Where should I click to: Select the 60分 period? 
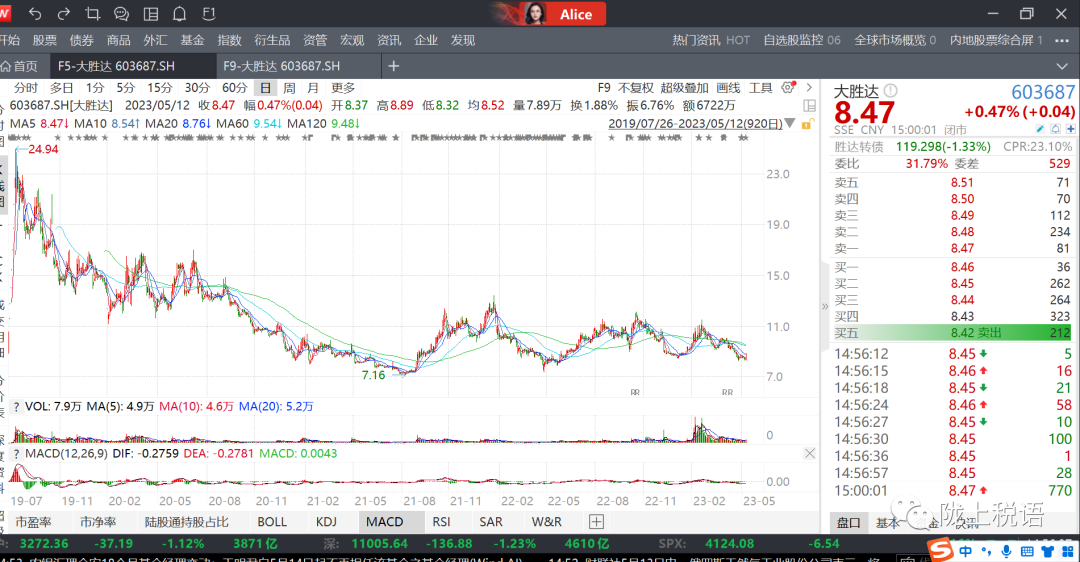pyautogui.click(x=234, y=87)
